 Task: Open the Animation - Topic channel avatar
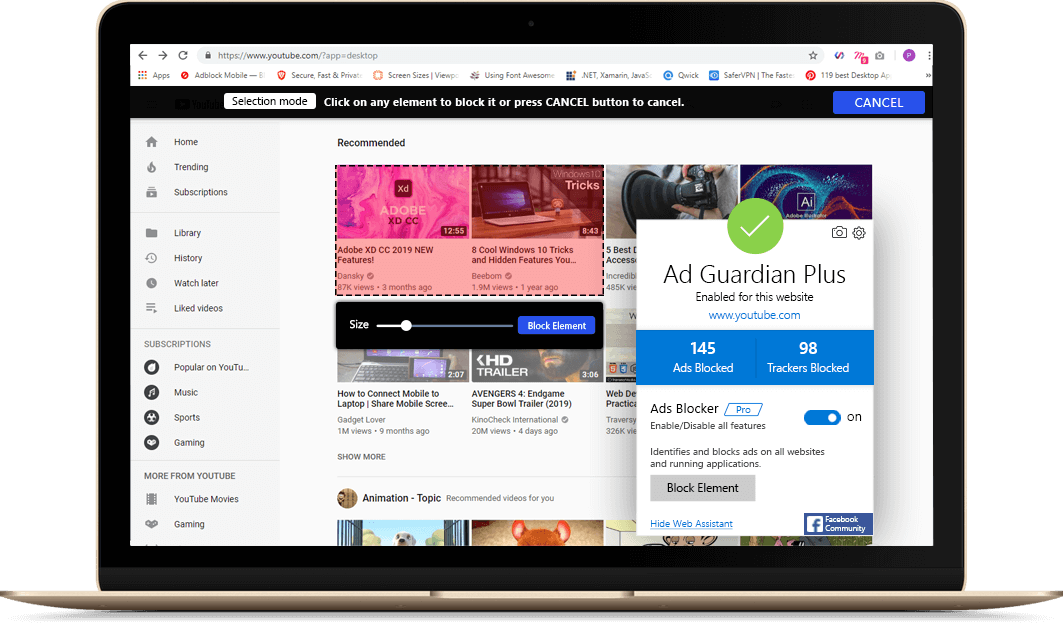[x=347, y=499]
